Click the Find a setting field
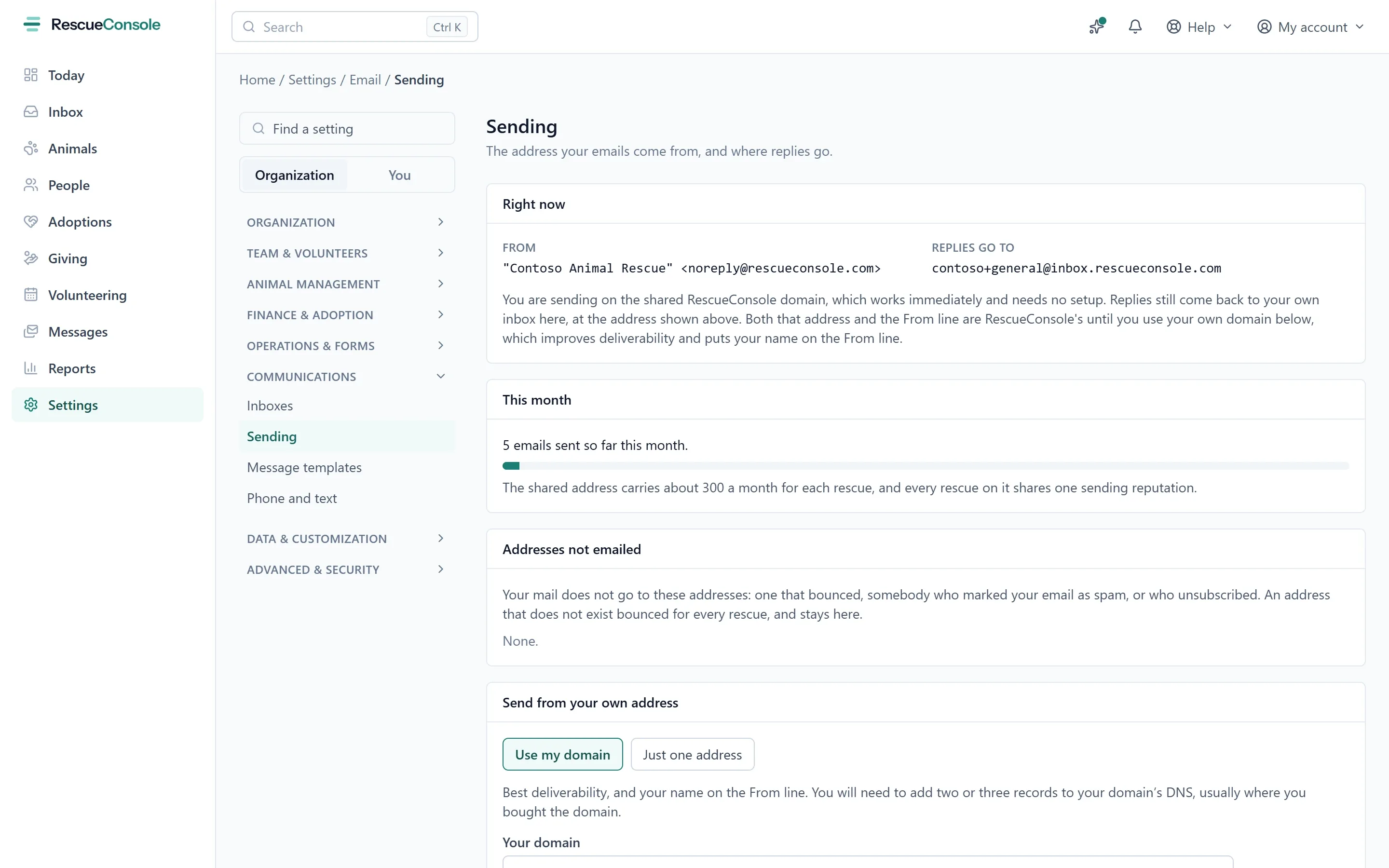The width and height of the screenshot is (1389, 868). (347, 129)
